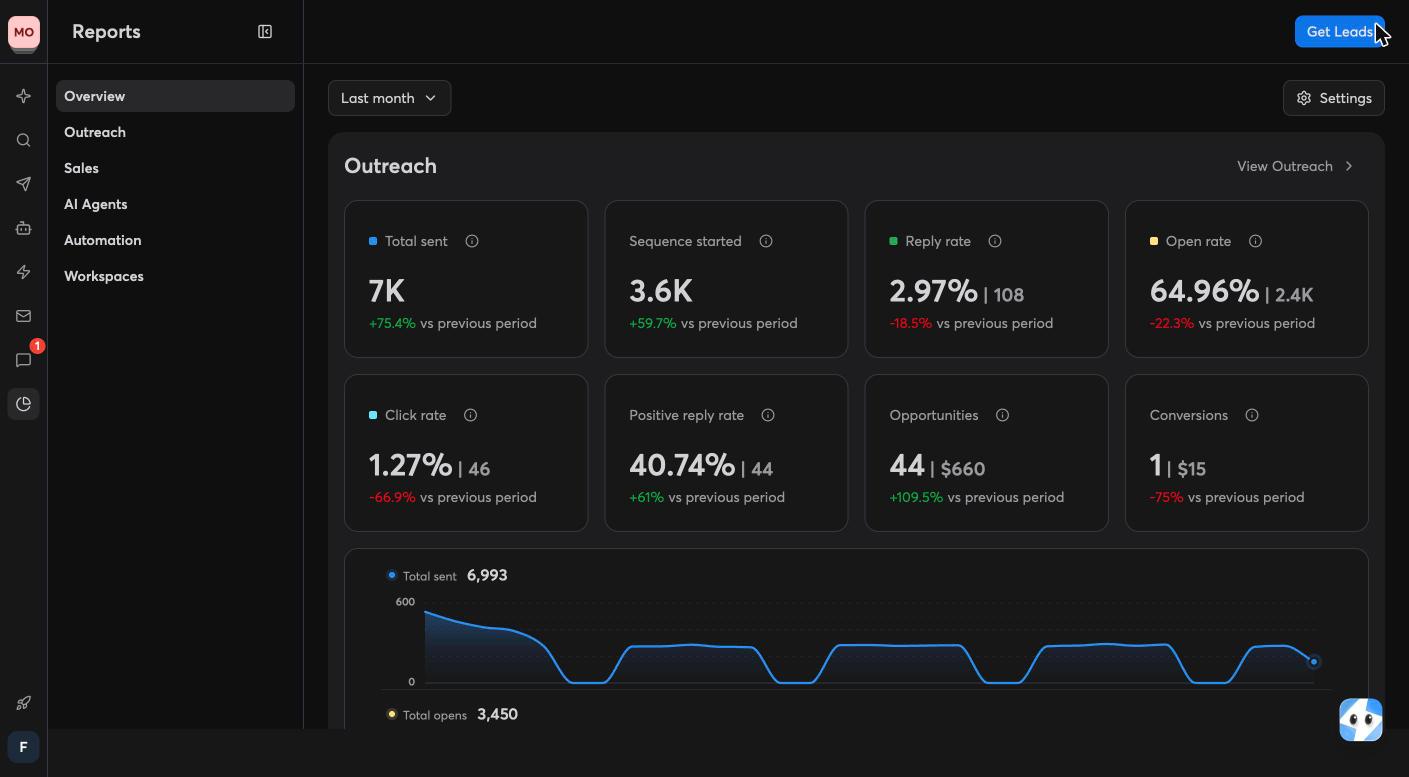This screenshot has height=777, width=1409.
Task: Open the F user profile avatar
Action: pyautogui.click(x=23, y=747)
